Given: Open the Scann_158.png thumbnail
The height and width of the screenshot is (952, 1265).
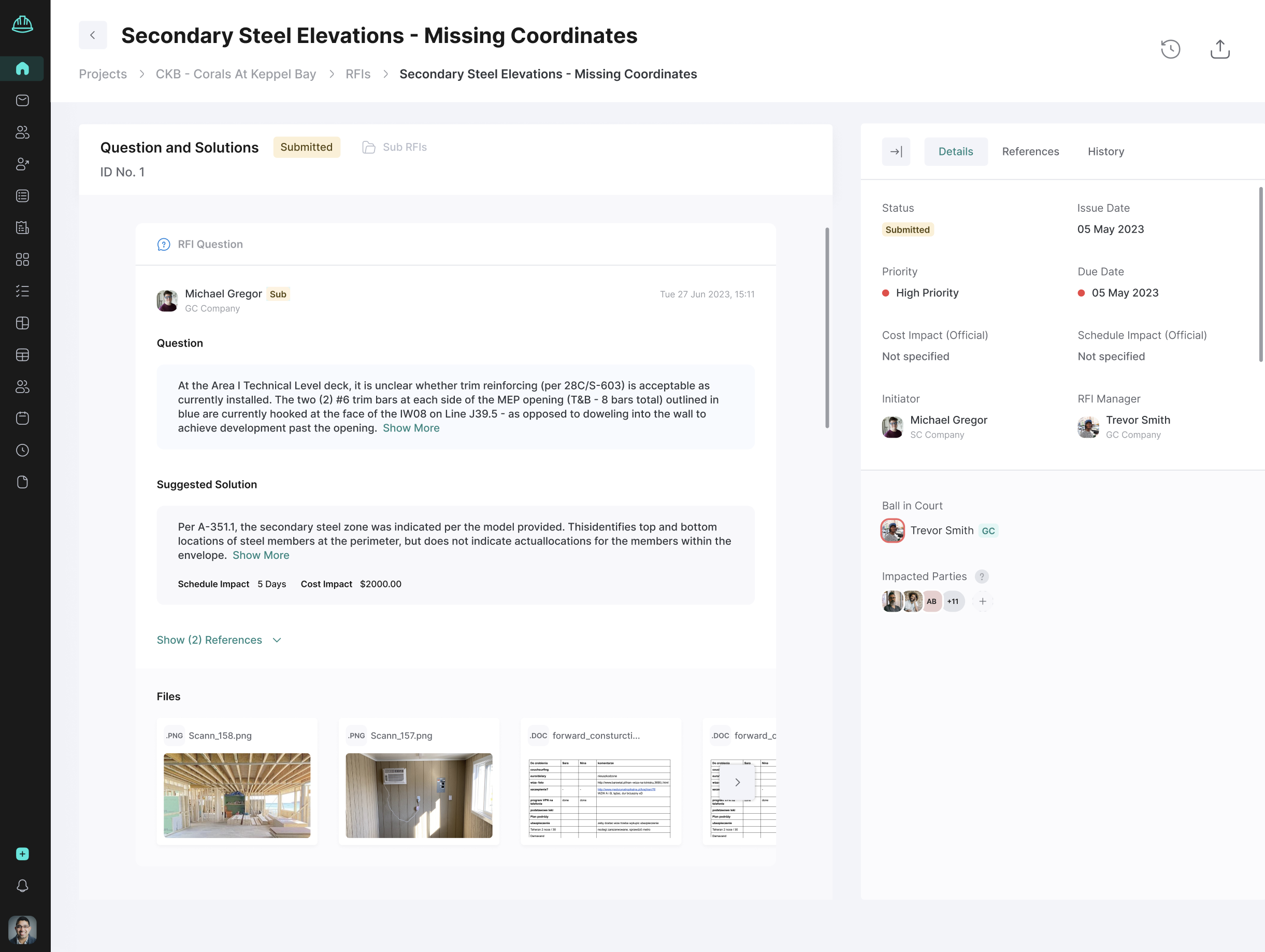Looking at the screenshot, I should (237, 795).
